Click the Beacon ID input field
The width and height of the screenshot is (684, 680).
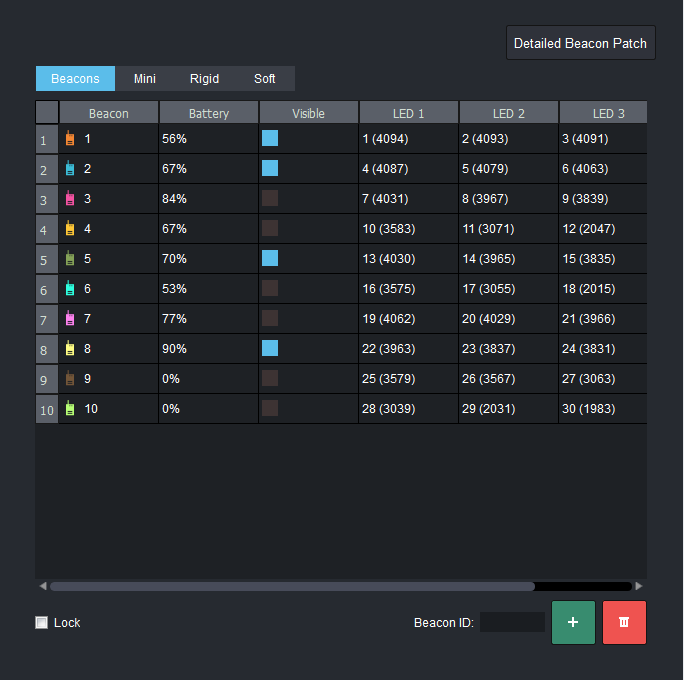click(512, 622)
